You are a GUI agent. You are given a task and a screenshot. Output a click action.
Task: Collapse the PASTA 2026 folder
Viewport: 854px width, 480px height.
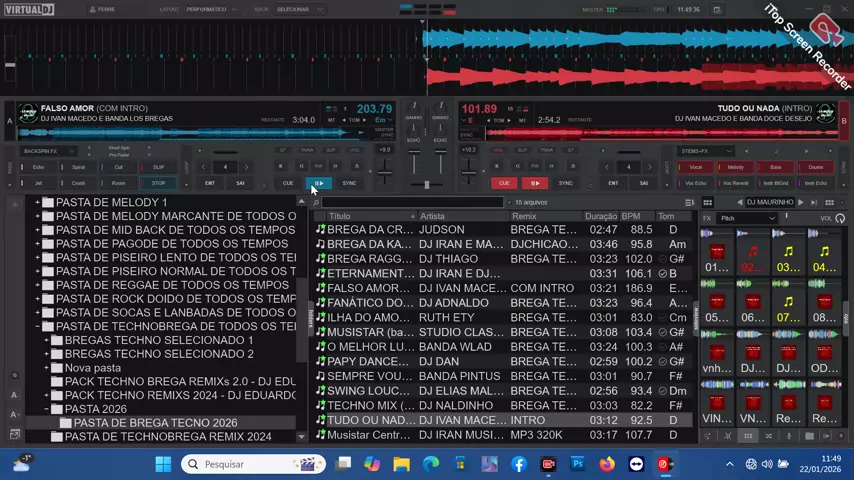click(x=47, y=409)
